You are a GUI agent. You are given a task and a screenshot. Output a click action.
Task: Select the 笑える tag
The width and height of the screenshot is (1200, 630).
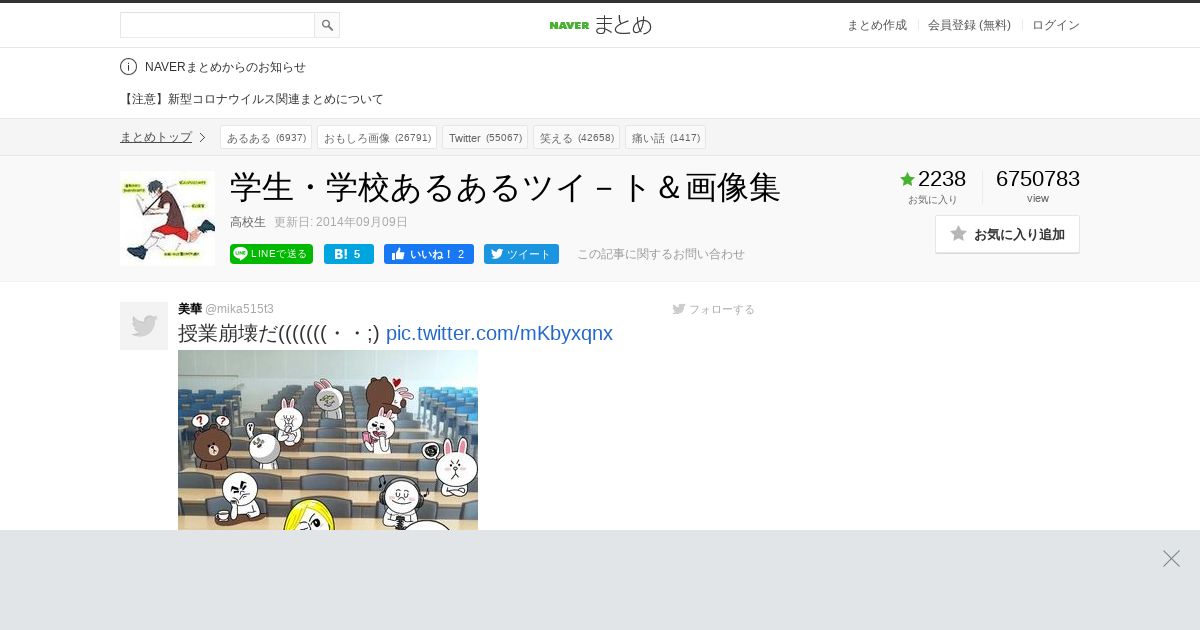pyautogui.click(x=576, y=137)
